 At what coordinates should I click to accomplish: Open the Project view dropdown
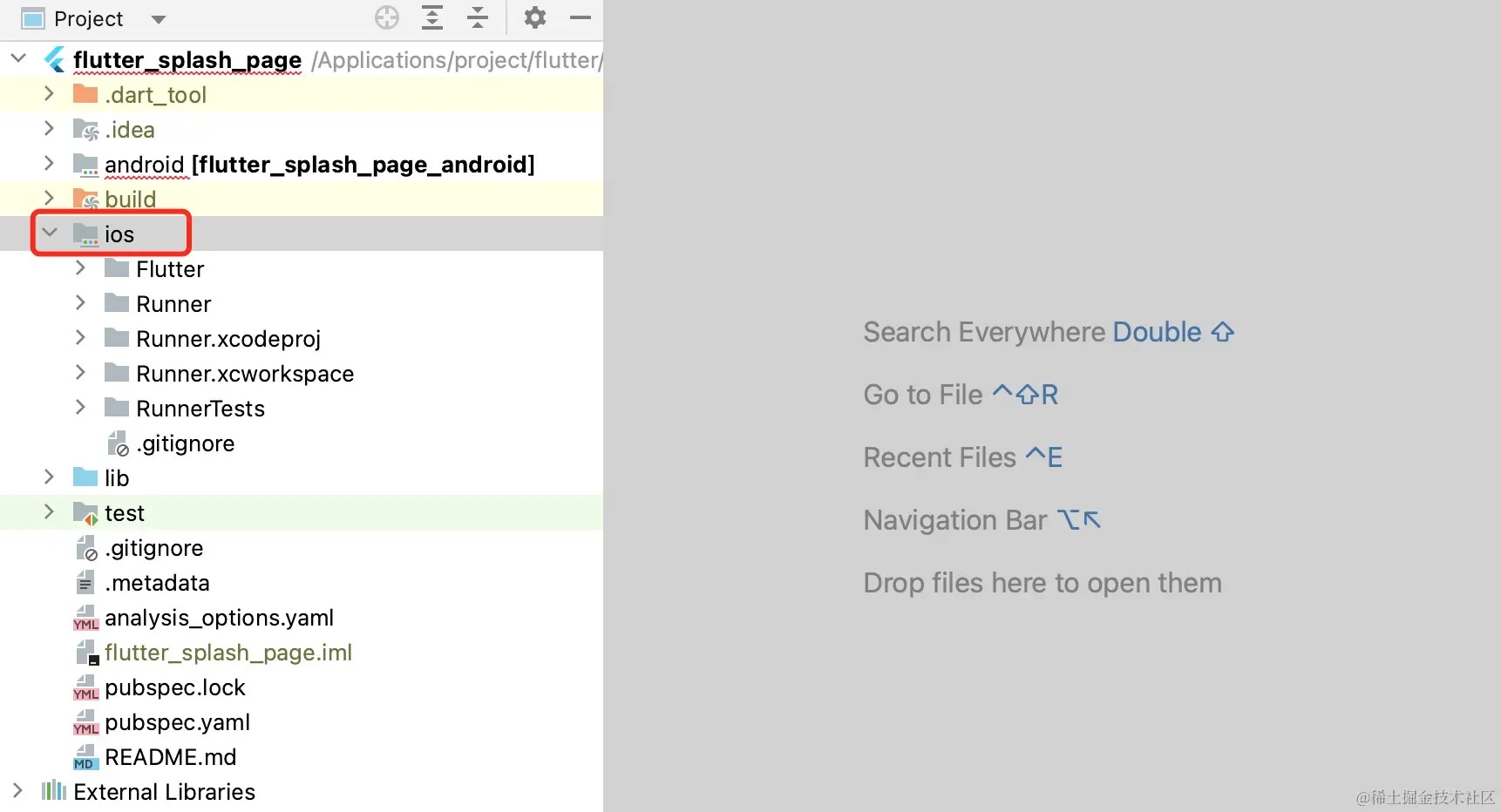(x=158, y=19)
